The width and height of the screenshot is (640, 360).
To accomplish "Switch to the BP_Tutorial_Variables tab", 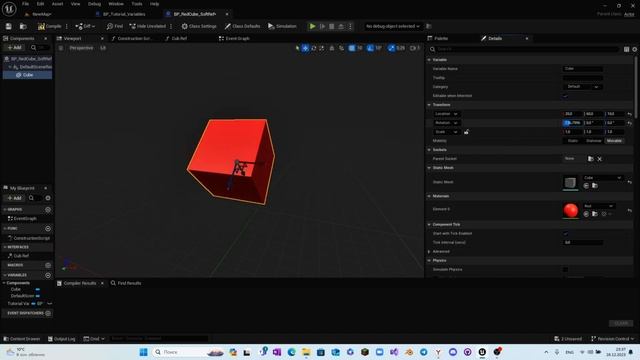I will pyautogui.click(x=124, y=14).
